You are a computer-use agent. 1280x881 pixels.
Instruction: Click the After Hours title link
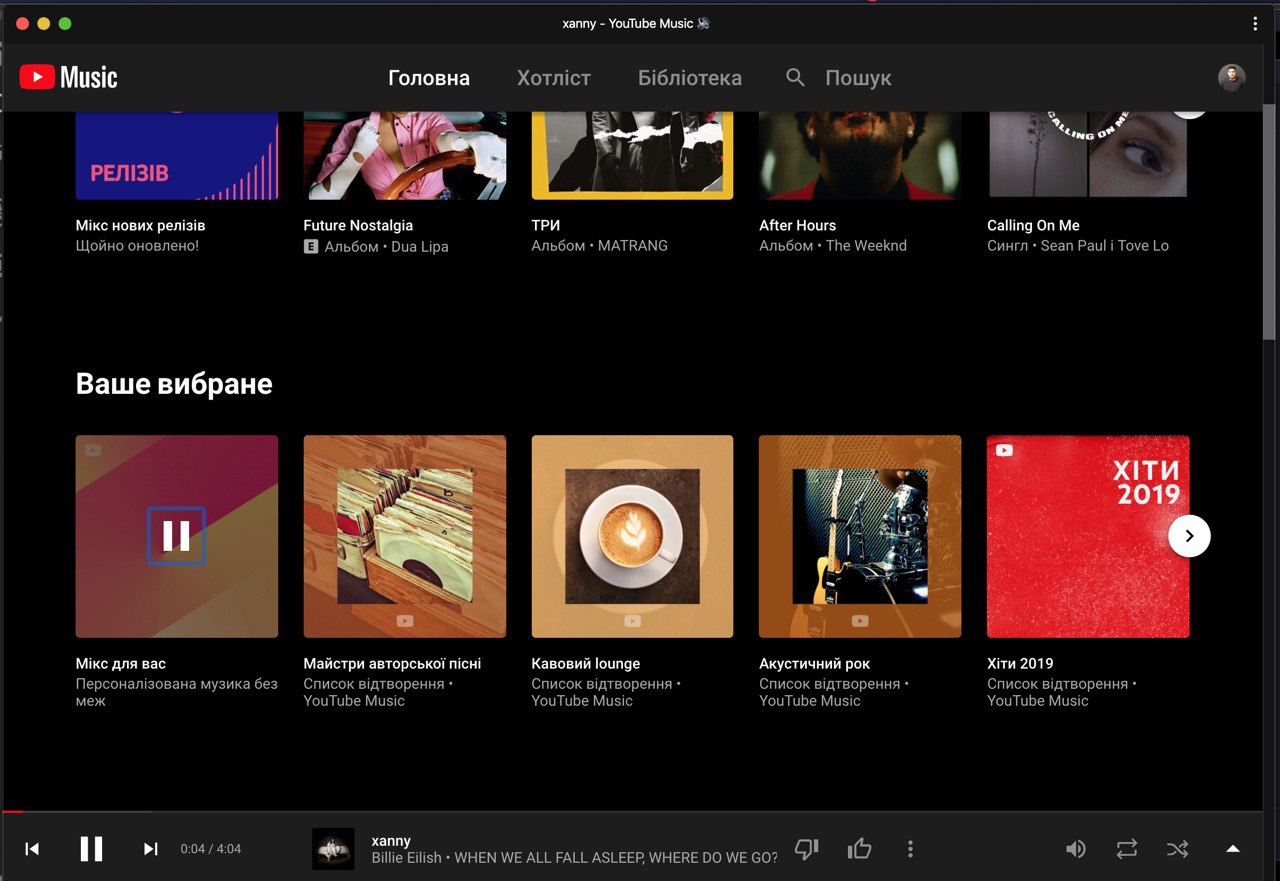(797, 225)
